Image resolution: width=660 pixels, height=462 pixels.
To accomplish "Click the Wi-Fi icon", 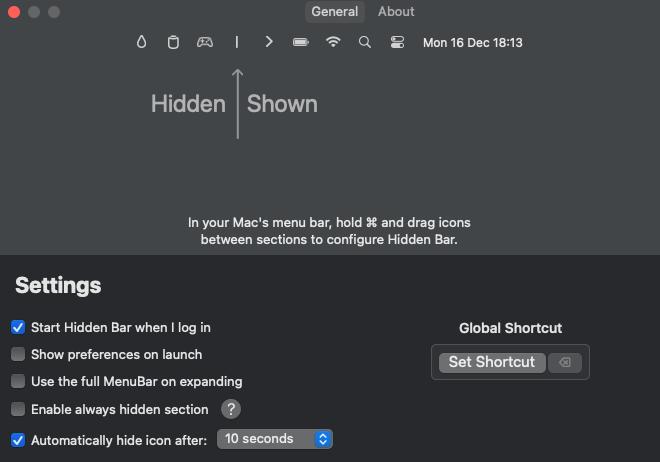I will (333, 42).
